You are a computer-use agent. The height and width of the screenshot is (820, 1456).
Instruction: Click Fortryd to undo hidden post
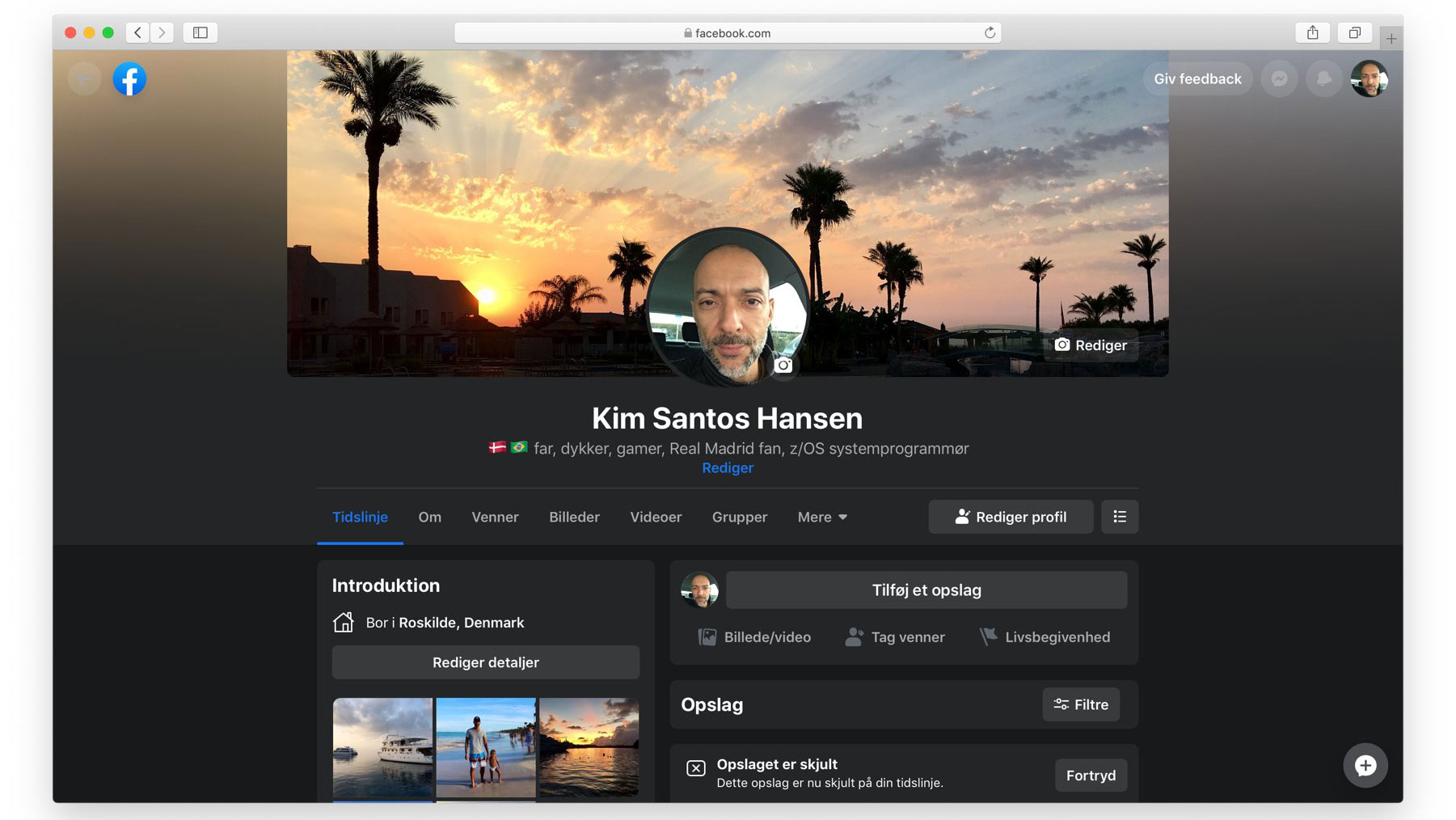(1090, 776)
